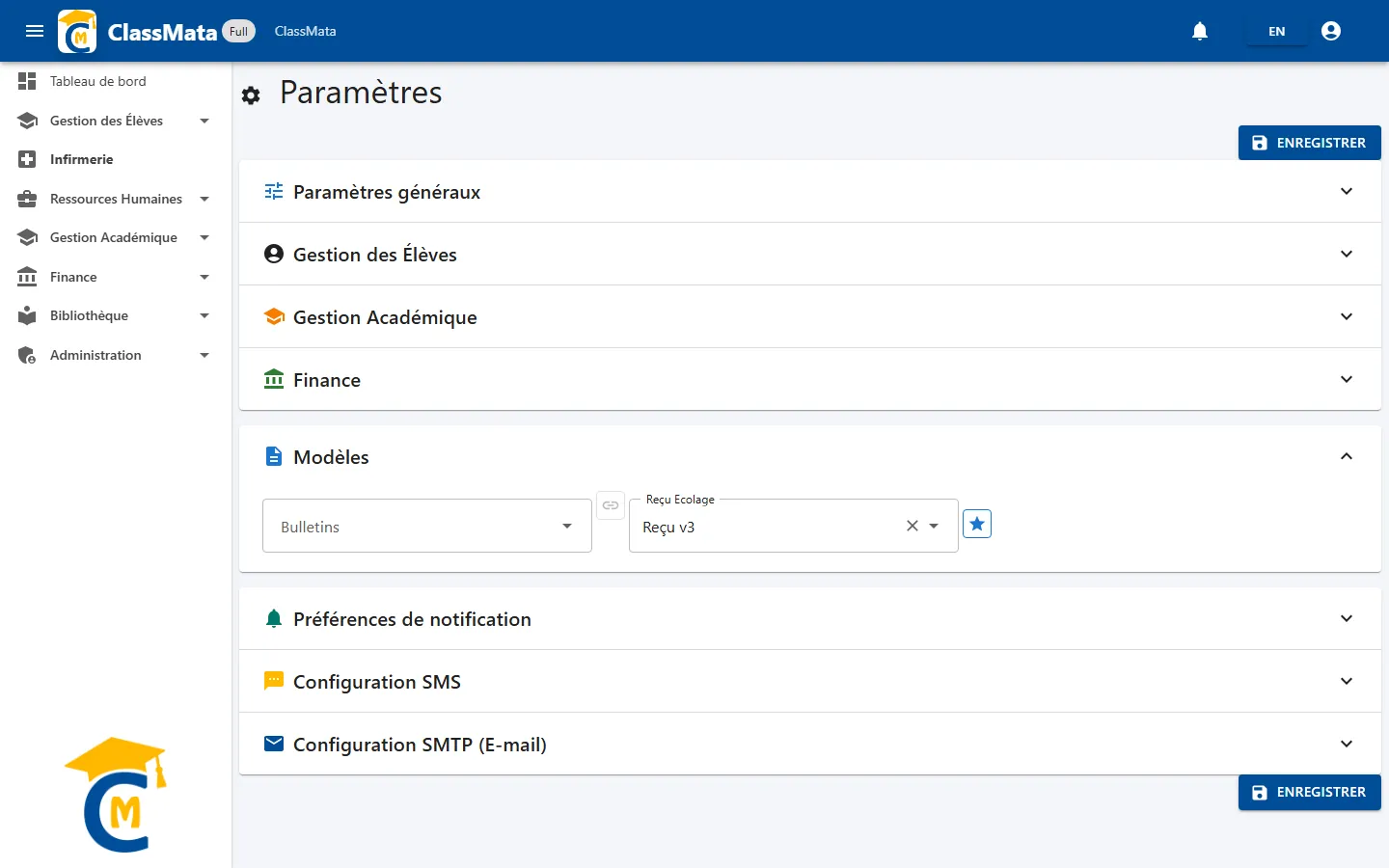Image resolution: width=1389 pixels, height=868 pixels.
Task: Expand Administration sidebar menu arrow
Action: (x=204, y=355)
